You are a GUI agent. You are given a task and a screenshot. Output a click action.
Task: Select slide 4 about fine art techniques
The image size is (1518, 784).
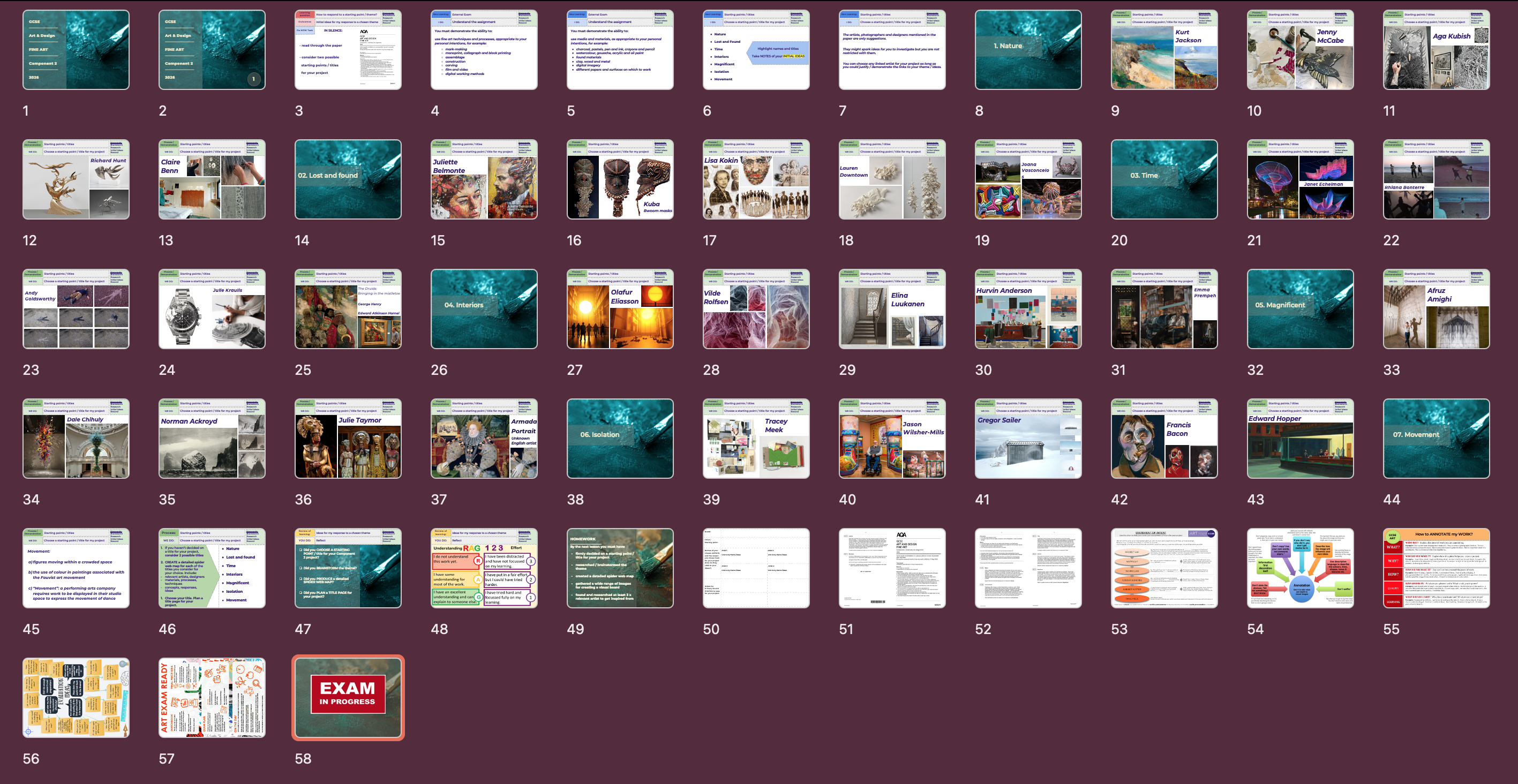pos(484,50)
